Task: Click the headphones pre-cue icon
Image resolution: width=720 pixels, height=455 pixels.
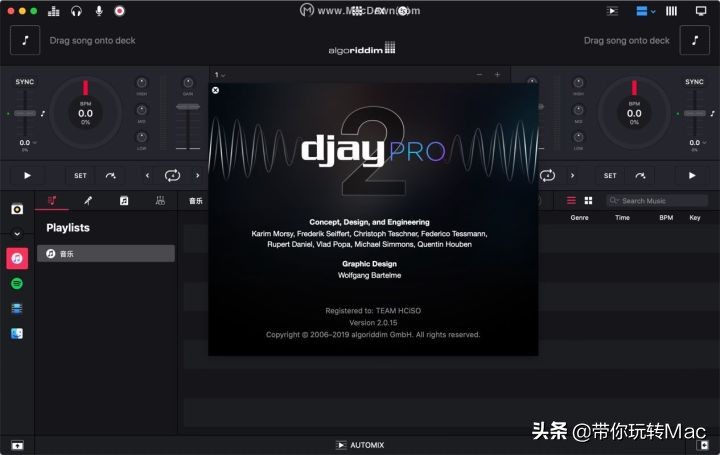Action: tap(76, 11)
